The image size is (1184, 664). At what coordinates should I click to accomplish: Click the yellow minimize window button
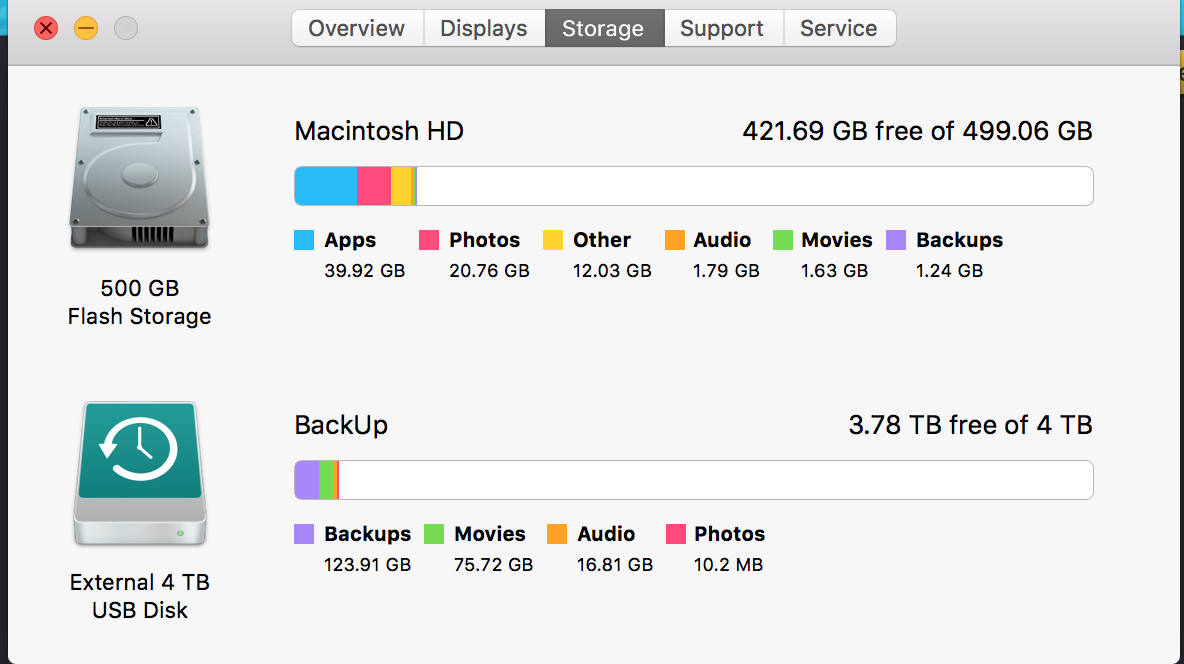tap(86, 29)
